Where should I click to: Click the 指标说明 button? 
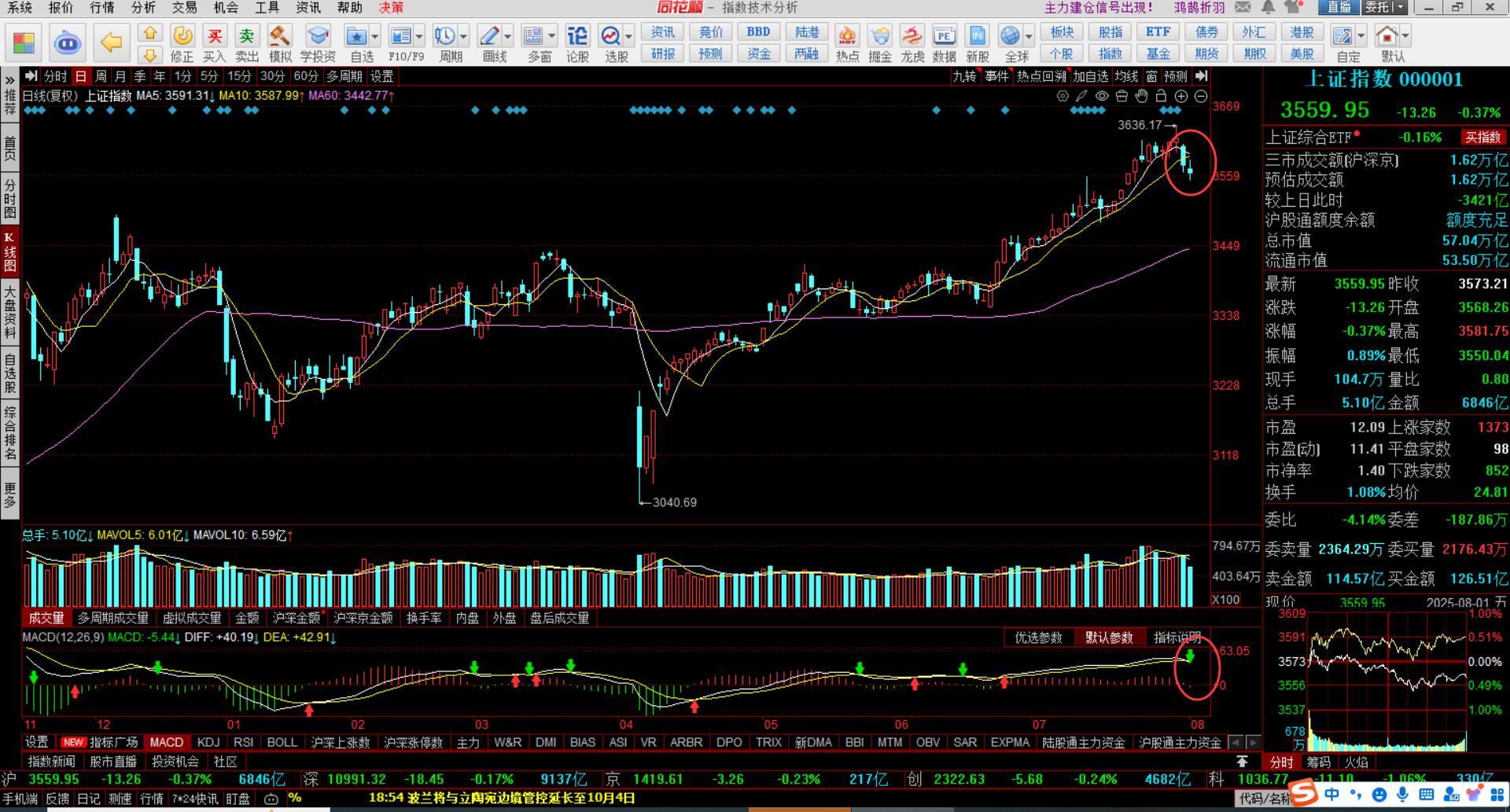pyautogui.click(x=1177, y=637)
